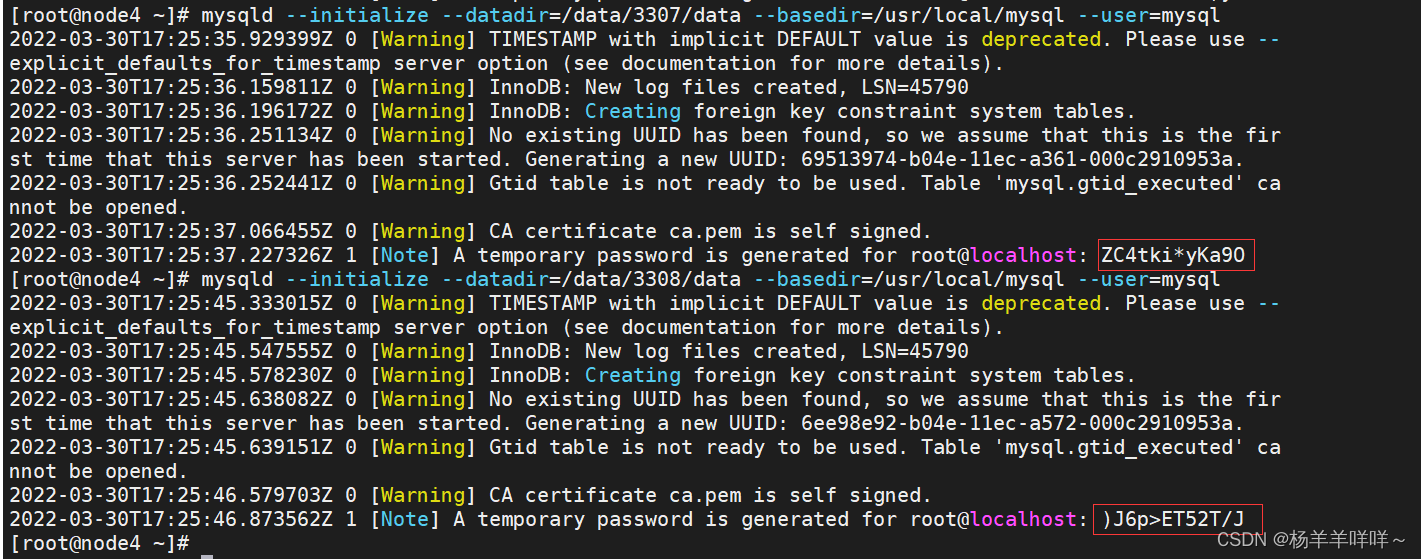The width and height of the screenshot is (1421, 559).
Task: Click 'mysql.gtid_executed' in the 17:25:36.252441Z line
Action: coord(1119,184)
